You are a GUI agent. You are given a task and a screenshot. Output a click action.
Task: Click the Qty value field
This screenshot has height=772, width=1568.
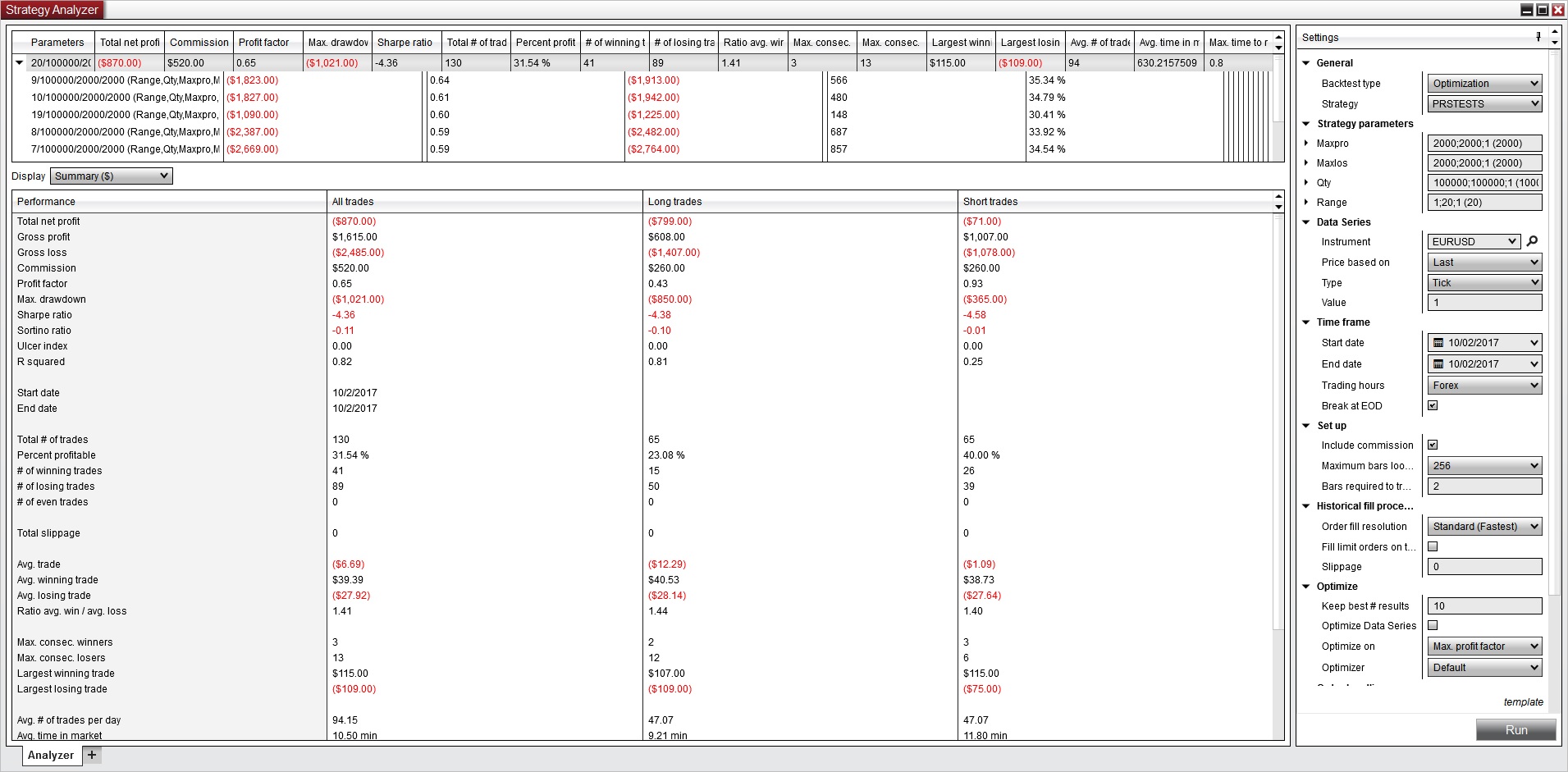(x=1484, y=183)
